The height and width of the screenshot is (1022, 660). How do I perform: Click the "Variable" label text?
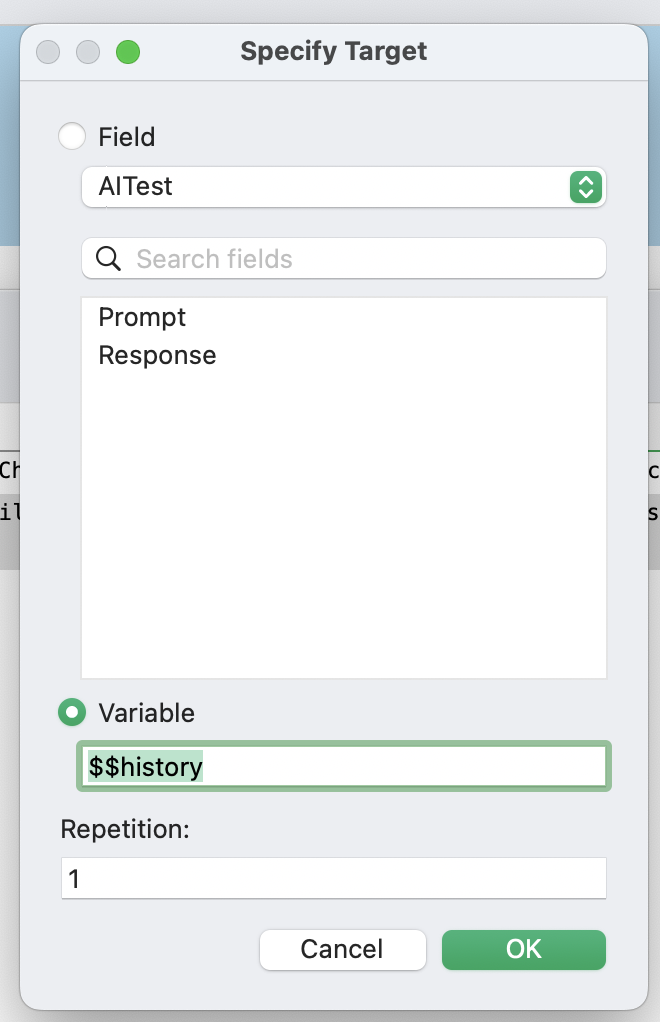tap(146, 713)
